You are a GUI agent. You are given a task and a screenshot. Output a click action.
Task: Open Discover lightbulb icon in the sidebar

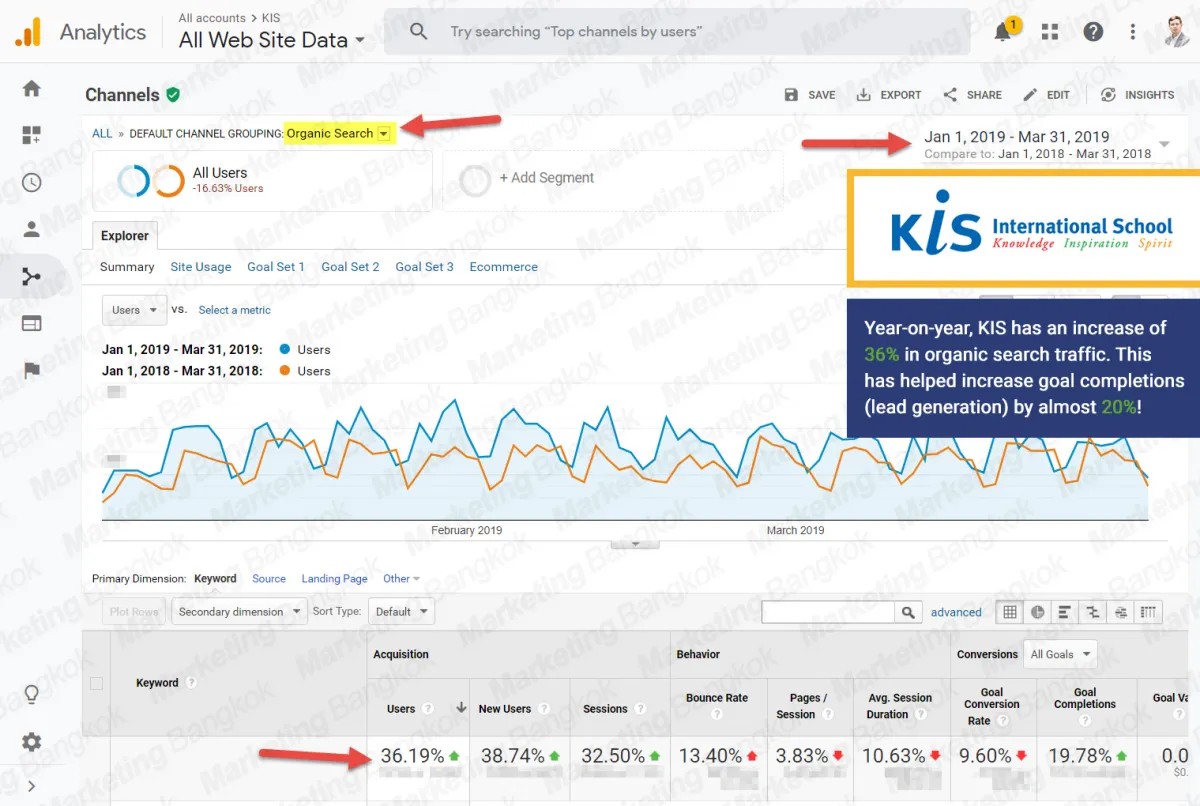32,694
